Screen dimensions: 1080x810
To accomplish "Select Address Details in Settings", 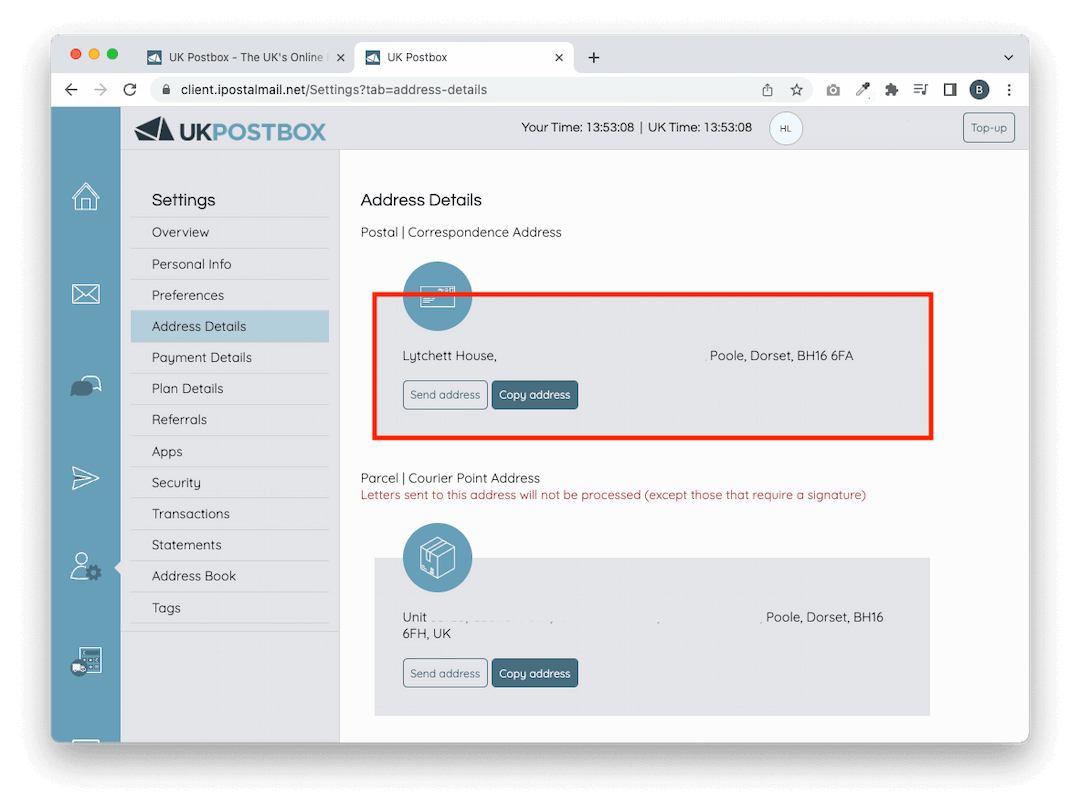I will coord(229,326).
